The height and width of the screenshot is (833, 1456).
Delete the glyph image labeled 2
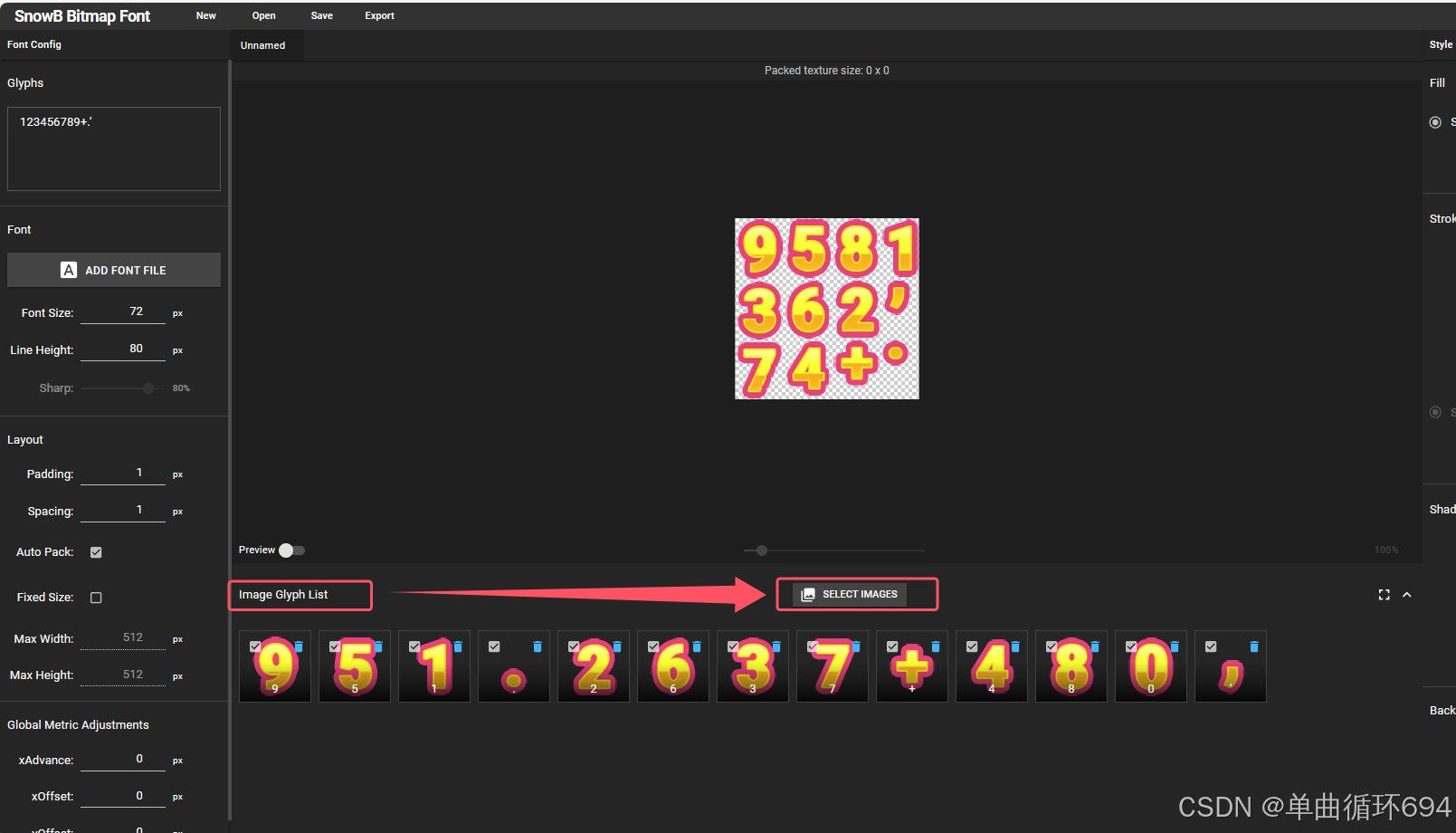point(617,646)
